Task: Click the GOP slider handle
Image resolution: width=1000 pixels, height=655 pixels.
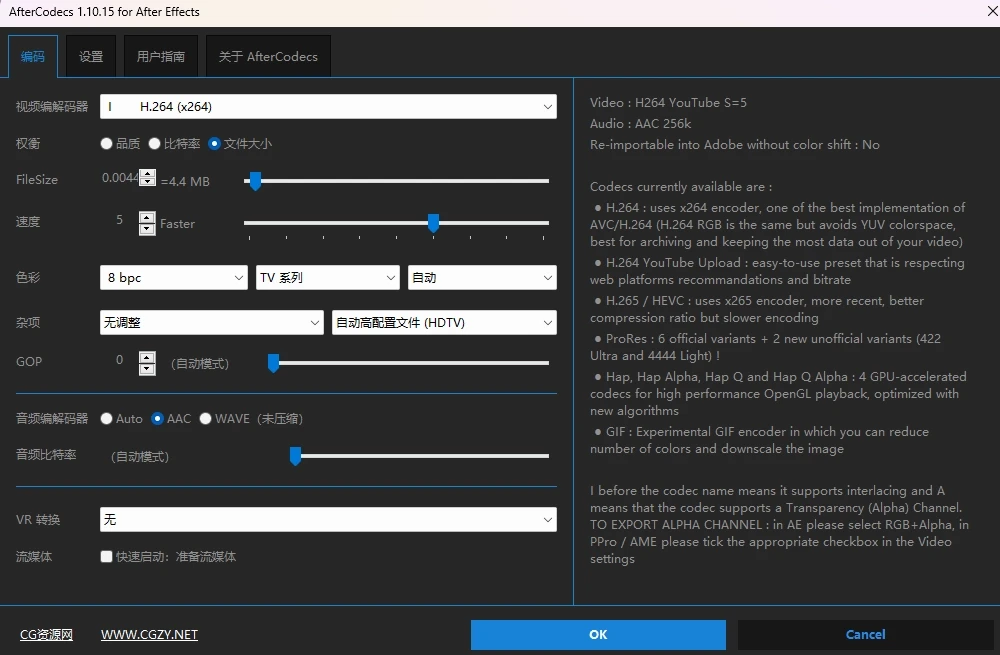Action: (274, 363)
